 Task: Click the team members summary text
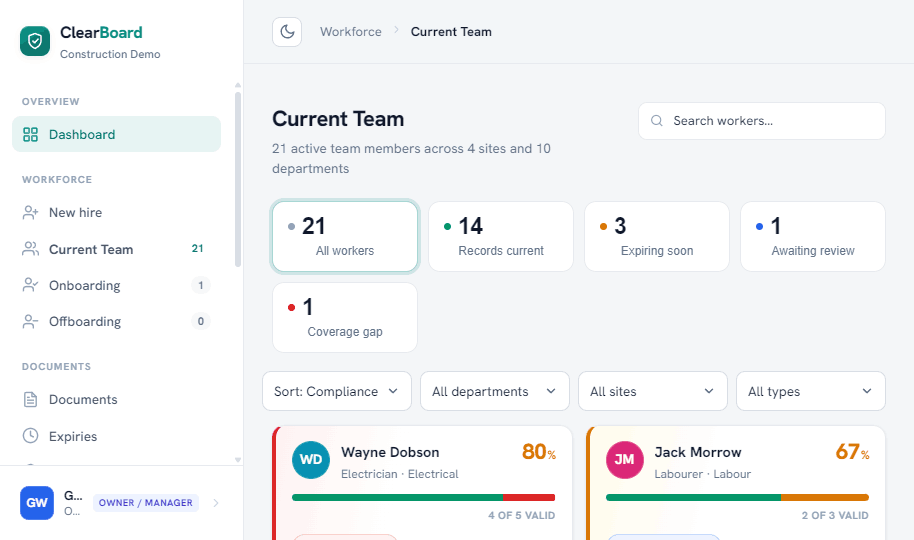pyautogui.click(x=412, y=159)
